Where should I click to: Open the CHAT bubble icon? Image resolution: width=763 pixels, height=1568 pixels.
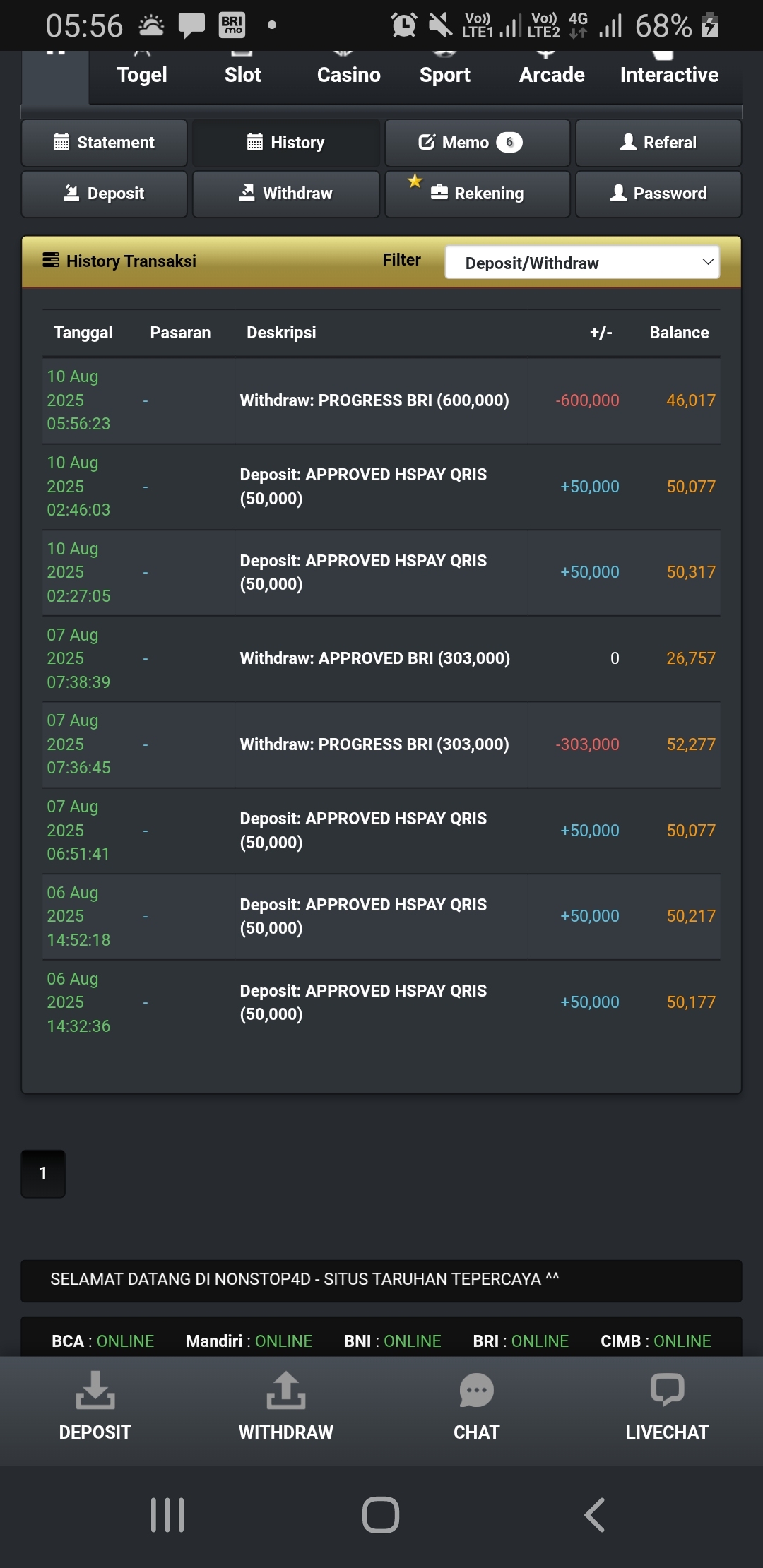click(x=476, y=1391)
